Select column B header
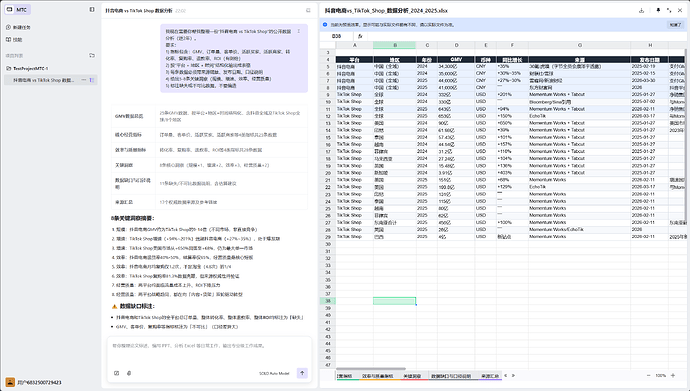 (395, 45)
